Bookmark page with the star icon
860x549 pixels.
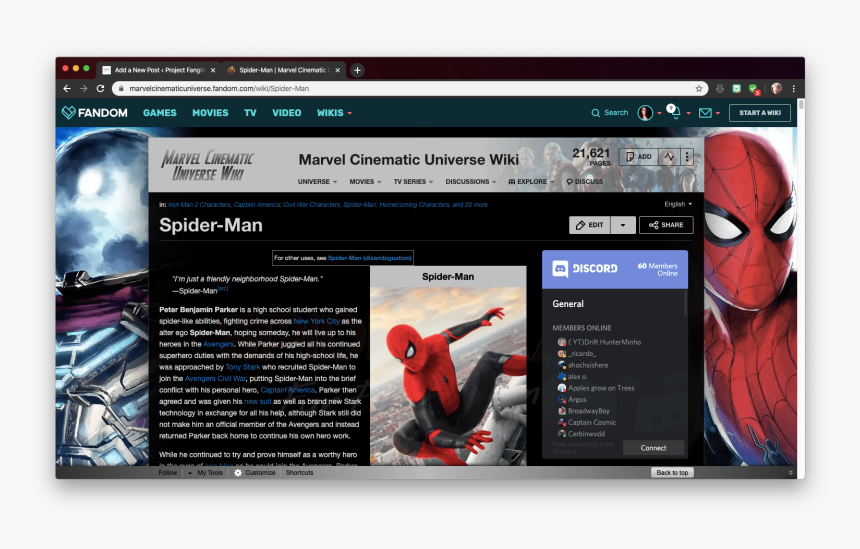point(699,88)
